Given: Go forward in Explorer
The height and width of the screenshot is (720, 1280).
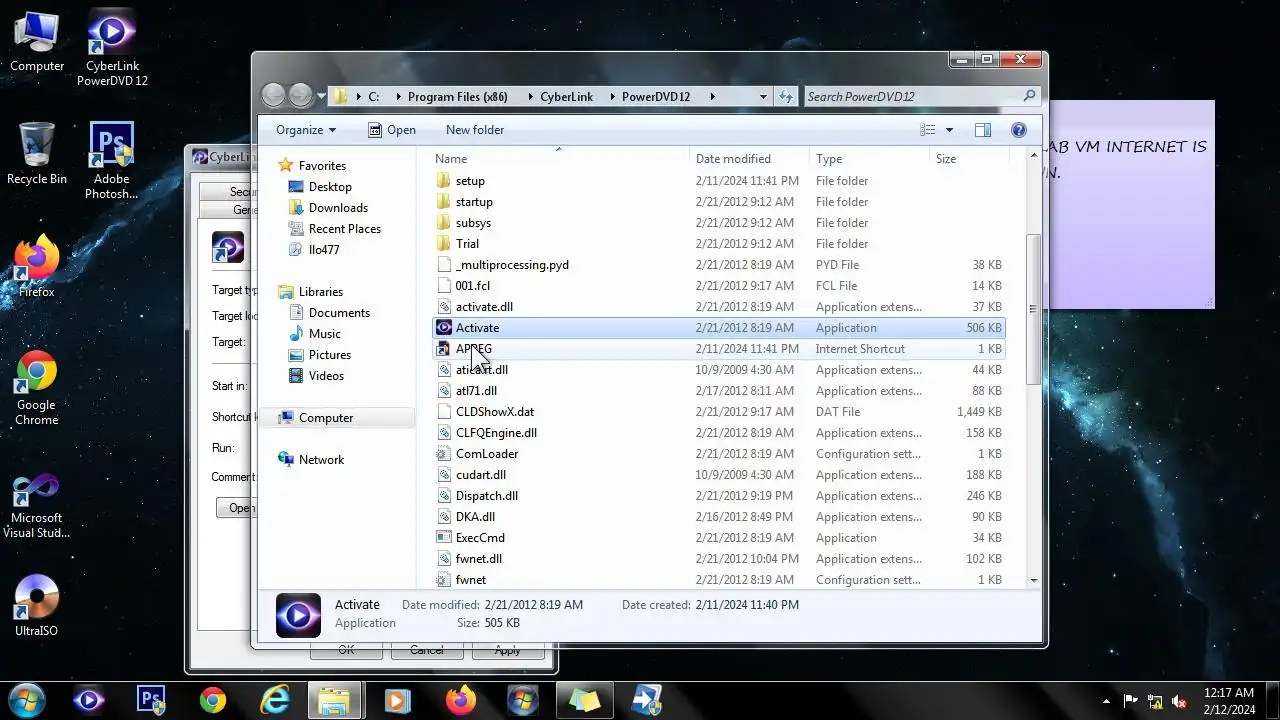Looking at the screenshot, I should [x=300, y=96].
